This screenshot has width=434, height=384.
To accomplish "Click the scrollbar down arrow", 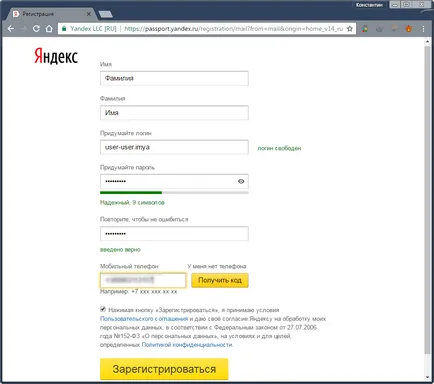I will (x=427, y=377).
